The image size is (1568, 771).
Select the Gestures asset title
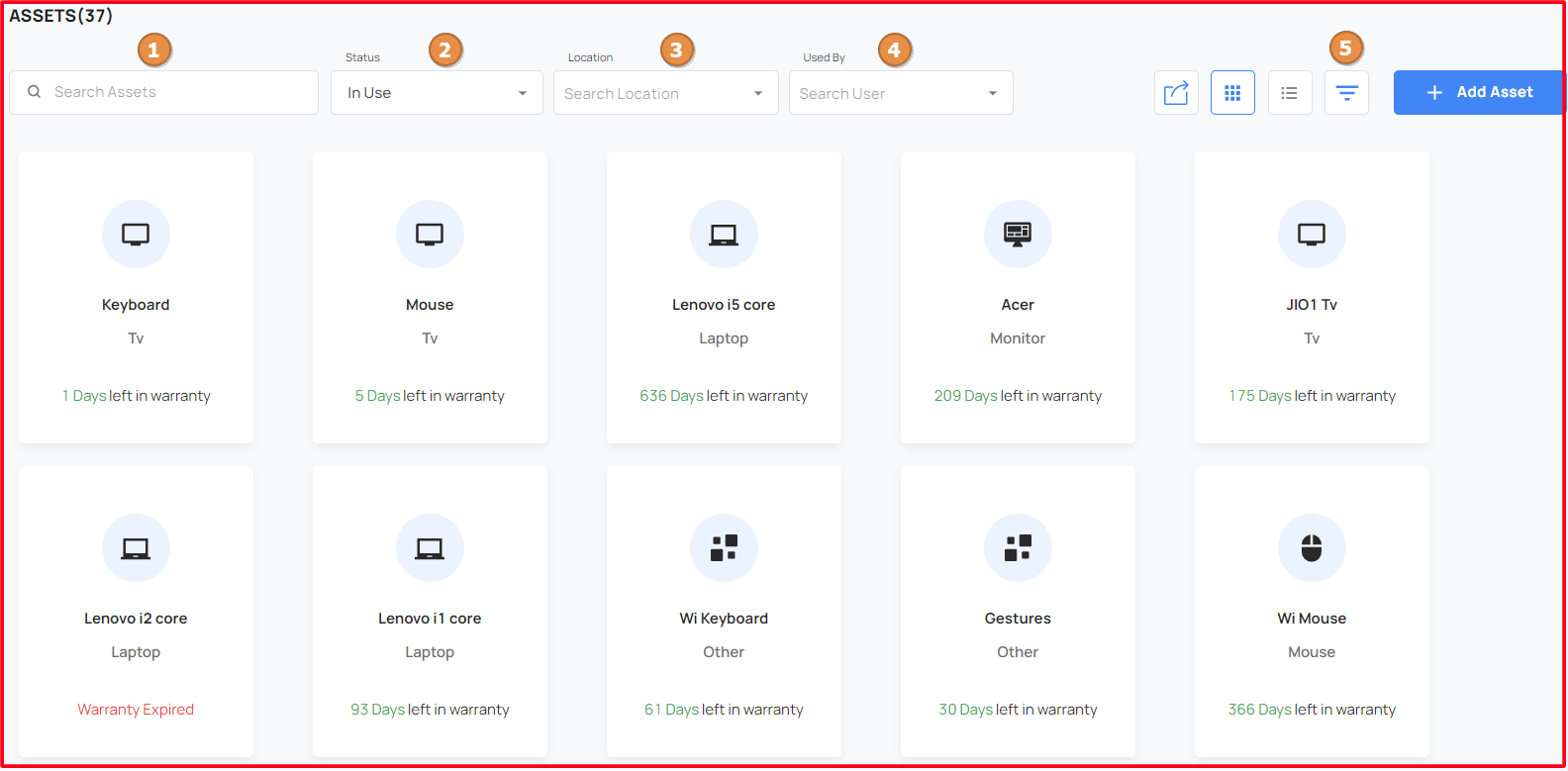click(x=1018, y=619)
